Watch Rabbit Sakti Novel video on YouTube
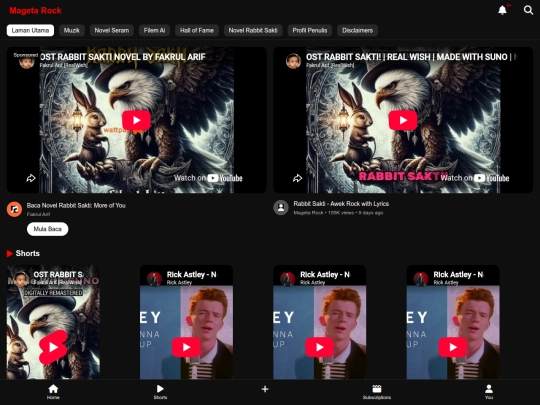 coord(208,178)
